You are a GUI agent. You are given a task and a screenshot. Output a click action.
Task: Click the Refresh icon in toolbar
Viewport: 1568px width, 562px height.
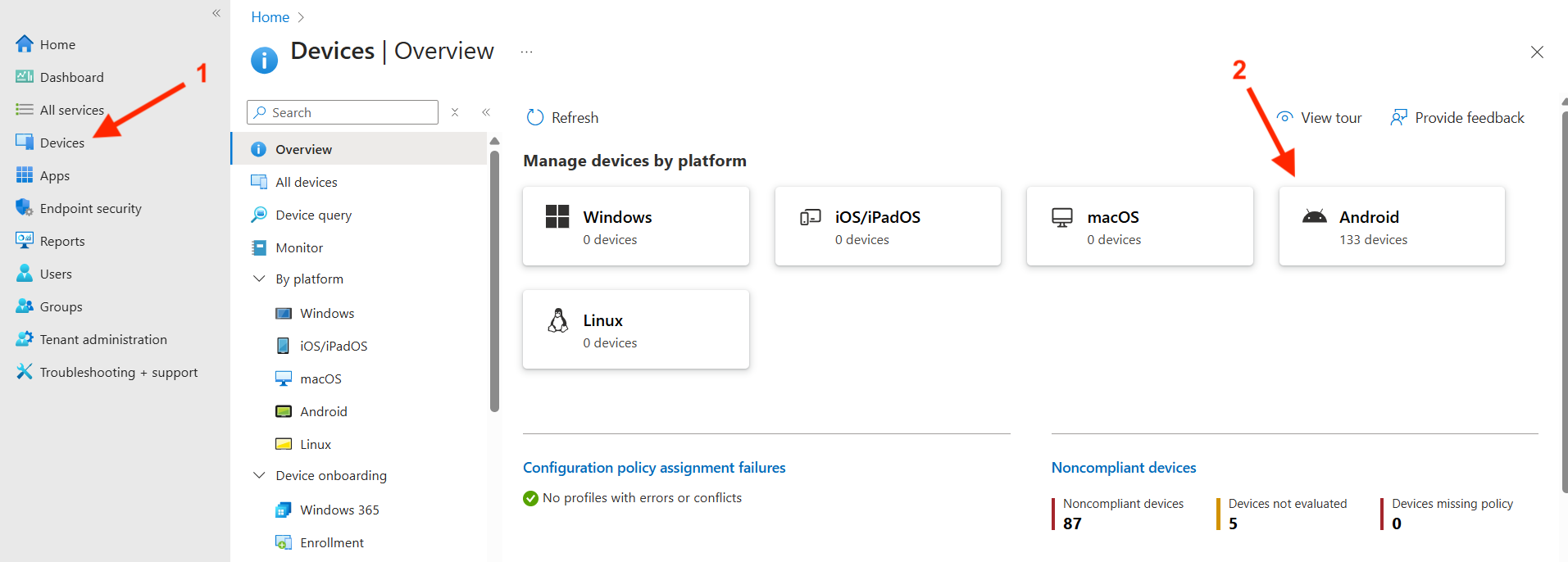[x=535, y=117]
